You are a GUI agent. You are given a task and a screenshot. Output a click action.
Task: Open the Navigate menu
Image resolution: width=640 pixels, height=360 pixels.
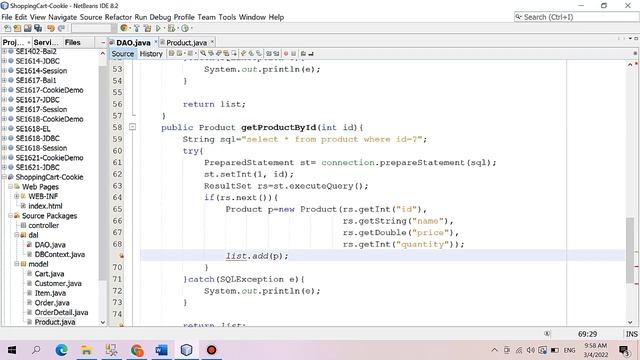(x=62, y=17)
